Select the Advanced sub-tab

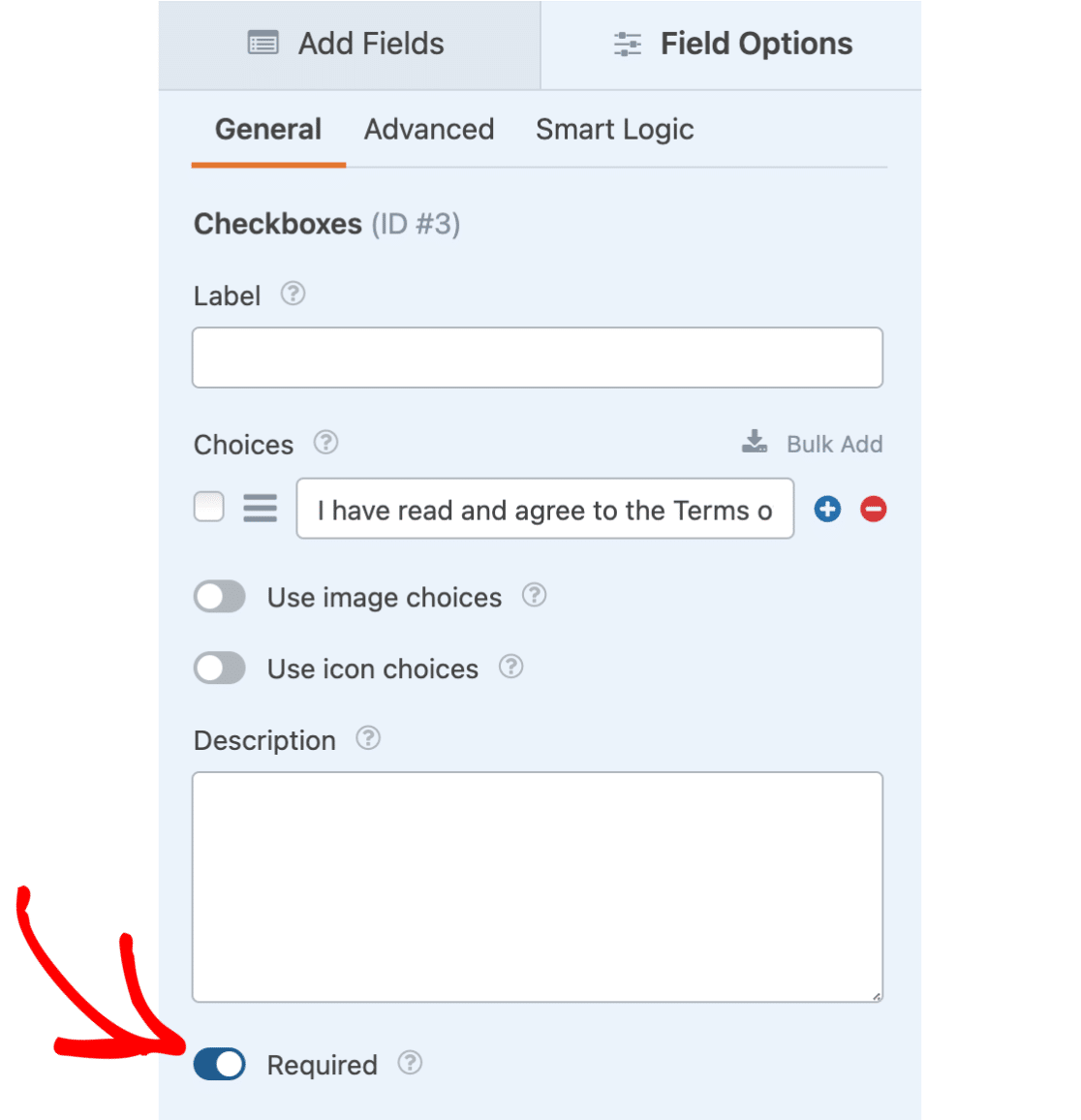click(x=429, y=130)
